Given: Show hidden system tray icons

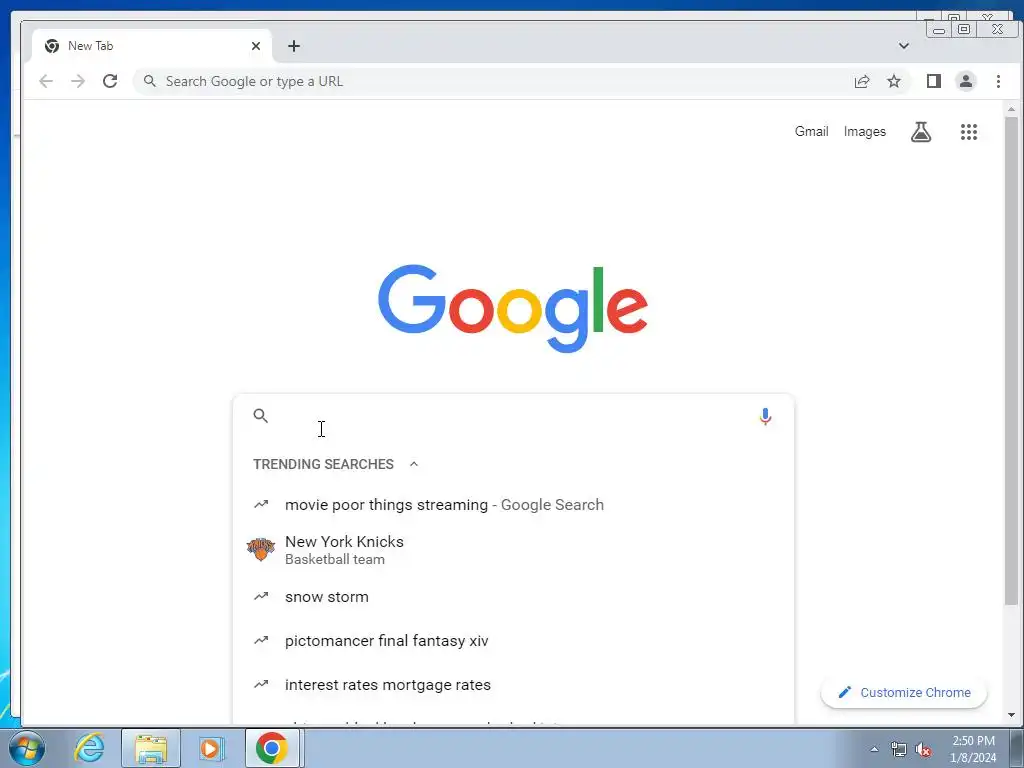Looking at the screenshot, I should [x=874, y=749].
